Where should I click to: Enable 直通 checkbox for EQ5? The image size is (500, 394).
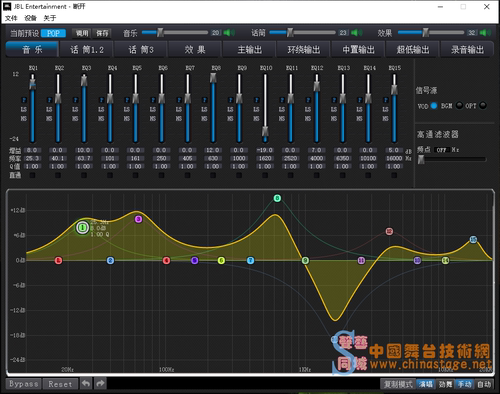coord(135,175)
